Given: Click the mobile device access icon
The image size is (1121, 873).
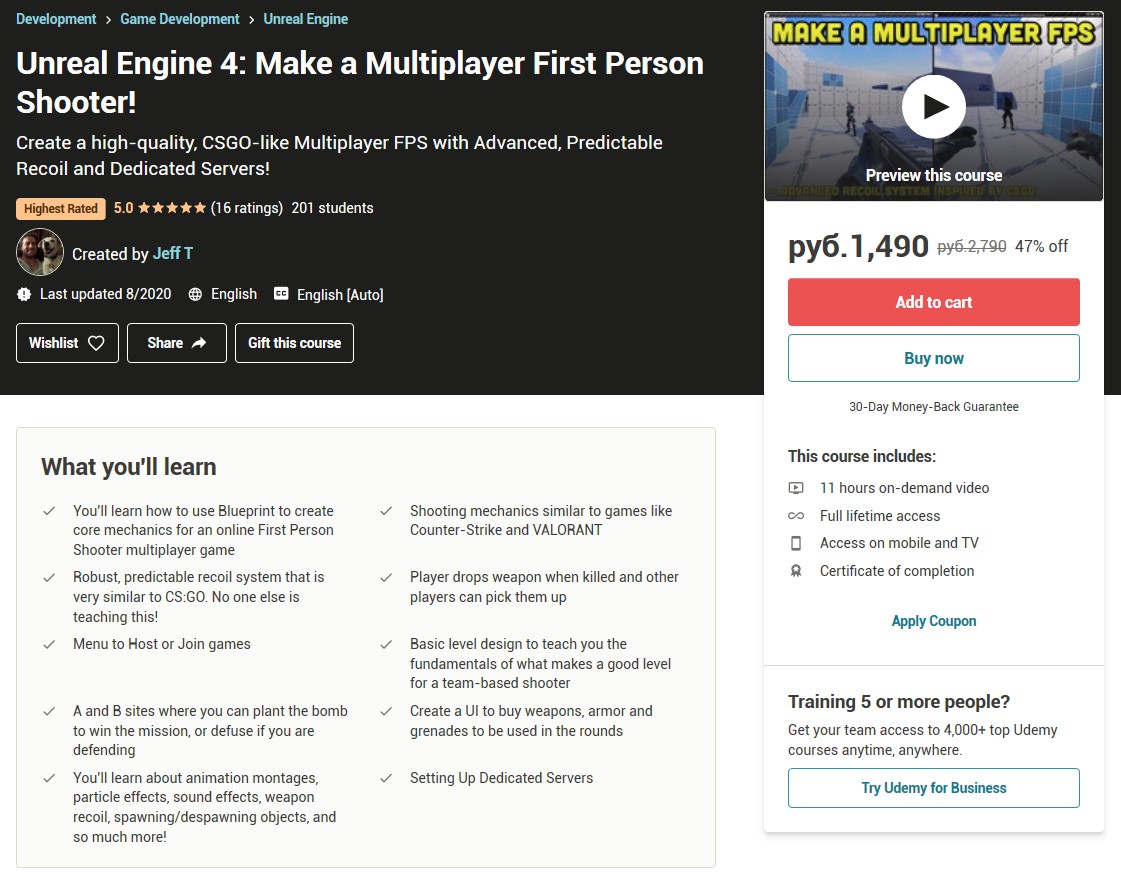Looking at the screenshot, I should (796, 543).
